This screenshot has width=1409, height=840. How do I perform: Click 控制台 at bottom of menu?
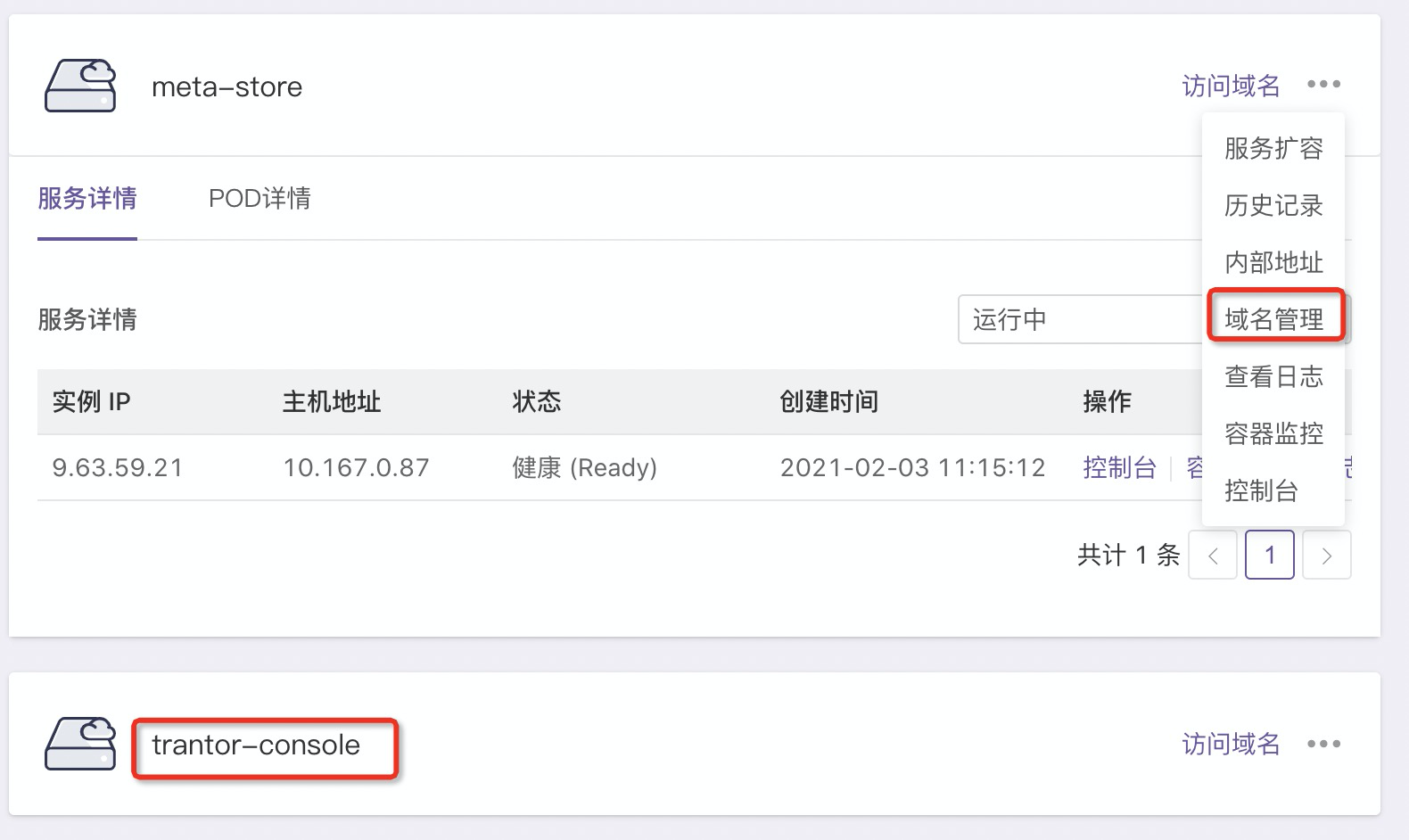(x=1261, y=490)
